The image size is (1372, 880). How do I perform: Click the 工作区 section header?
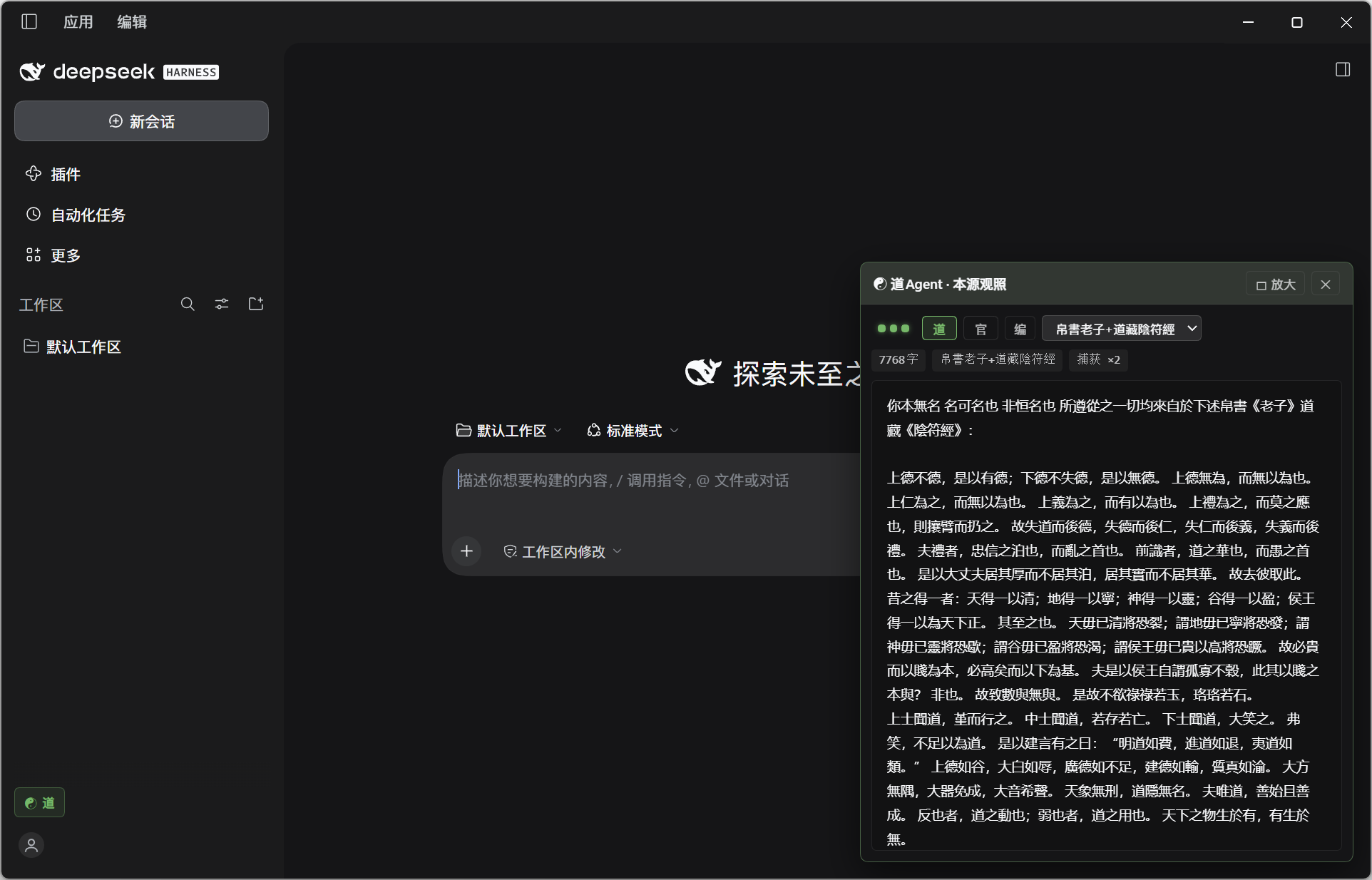pos(41,305)
